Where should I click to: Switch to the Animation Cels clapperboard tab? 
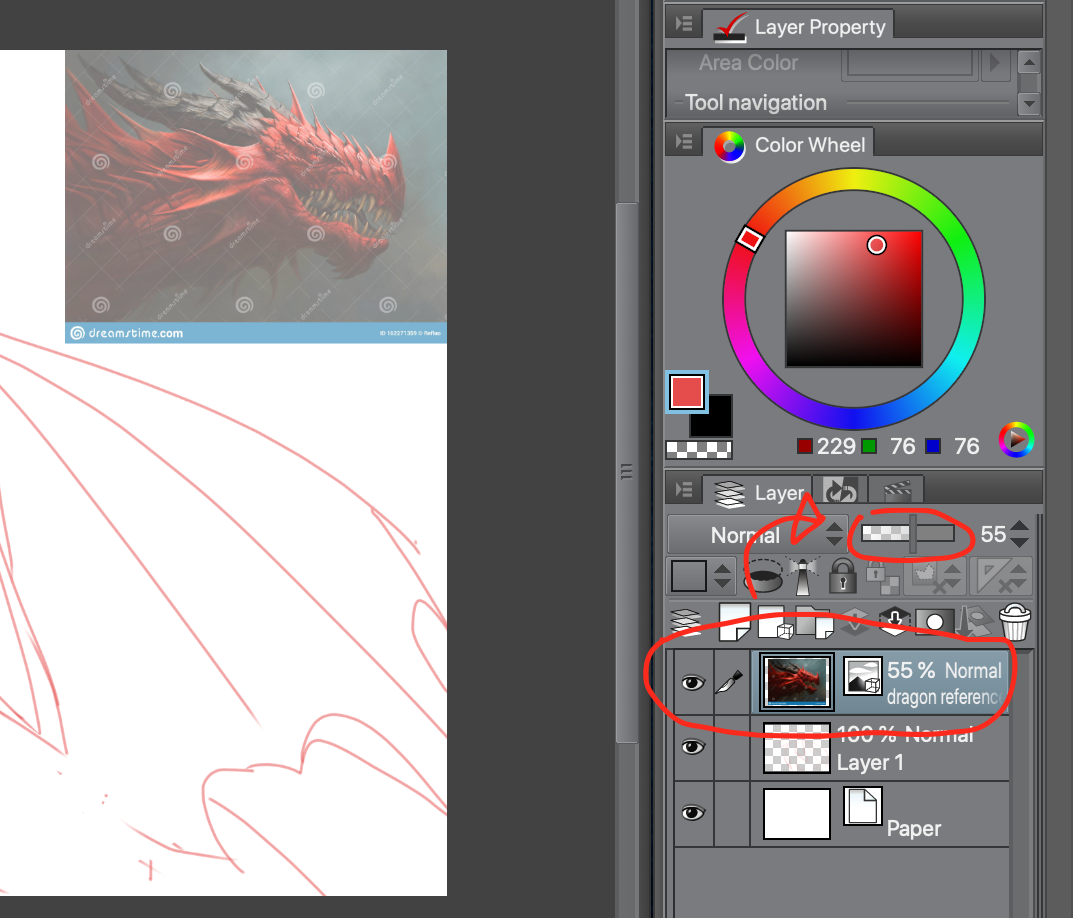point(896,491)
